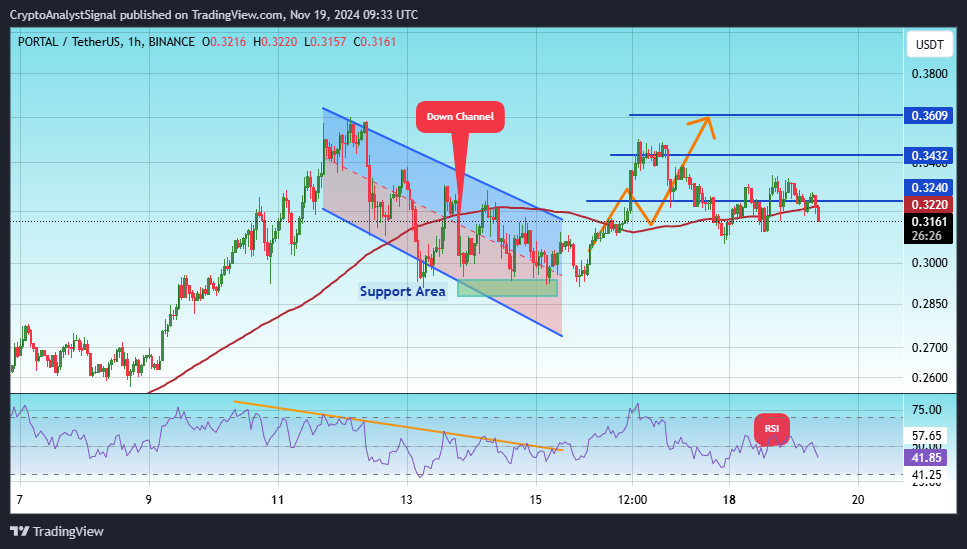Select the 0.3609 target price label

[x=929, y=115]
